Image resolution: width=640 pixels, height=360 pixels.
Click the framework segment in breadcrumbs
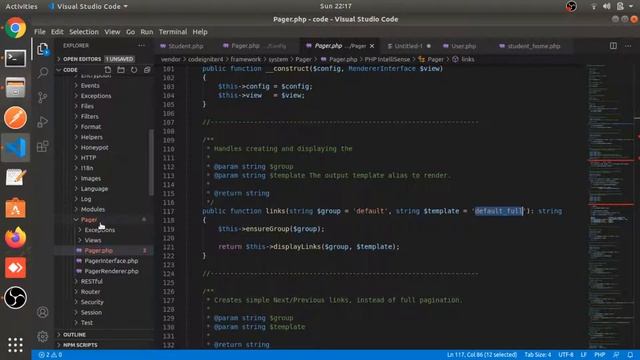(245, 59)
